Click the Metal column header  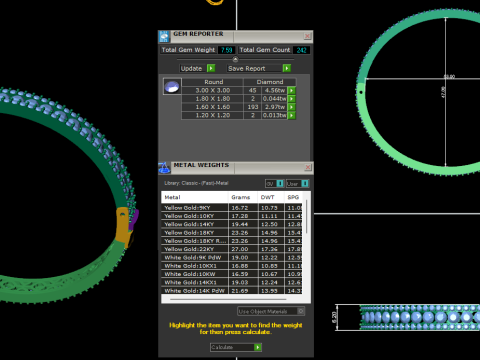195,197
